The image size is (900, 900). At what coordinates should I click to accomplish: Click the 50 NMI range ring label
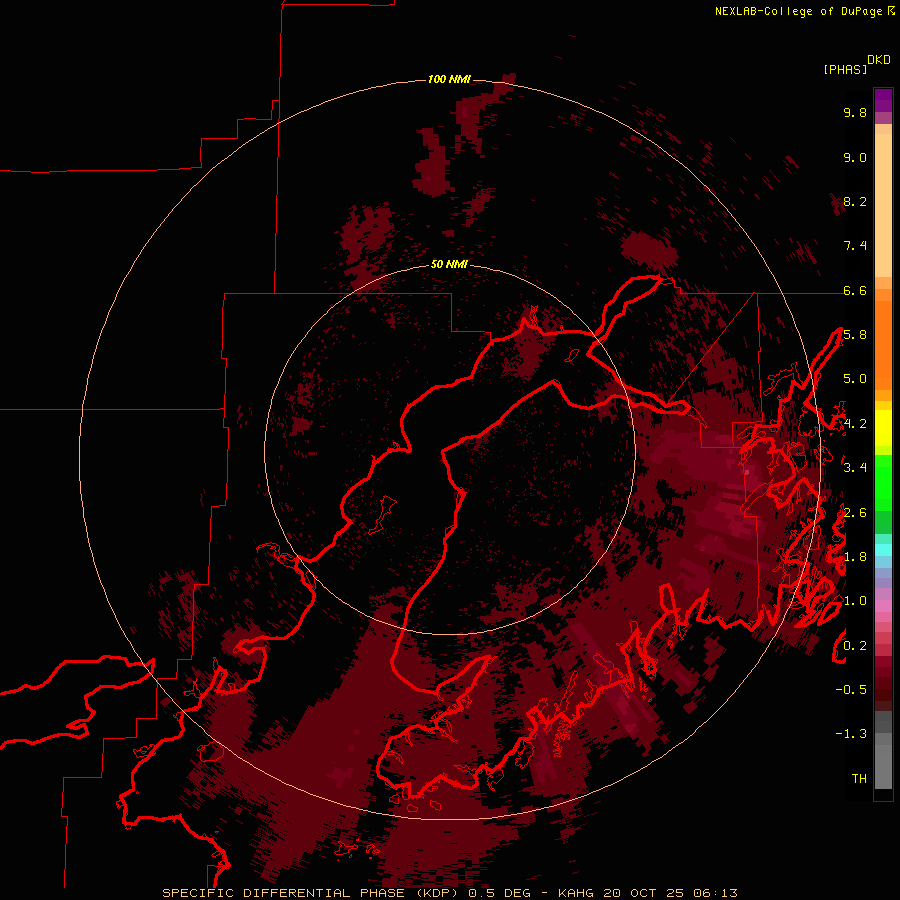(449, 264)
